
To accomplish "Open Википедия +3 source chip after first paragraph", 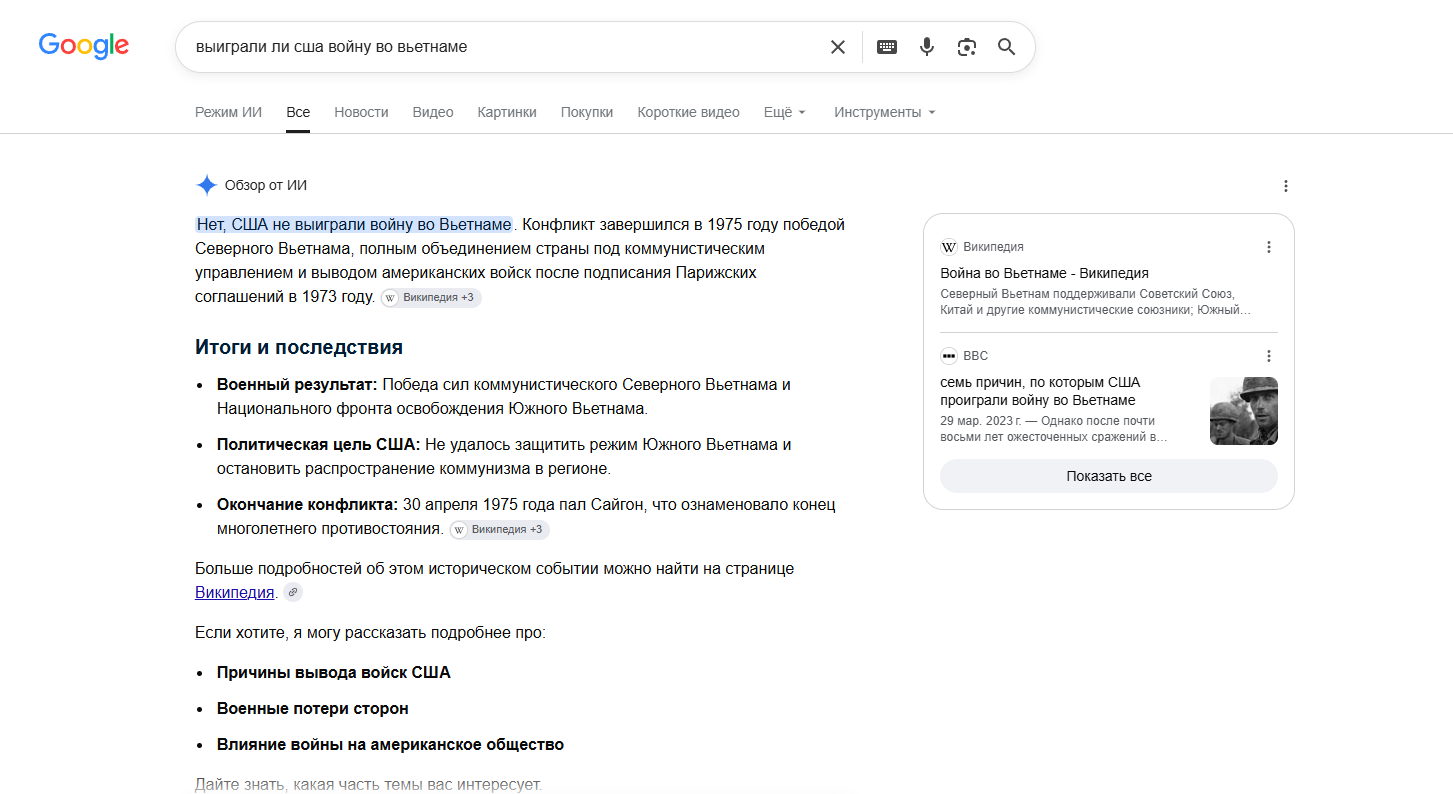I will click(431, 297).
